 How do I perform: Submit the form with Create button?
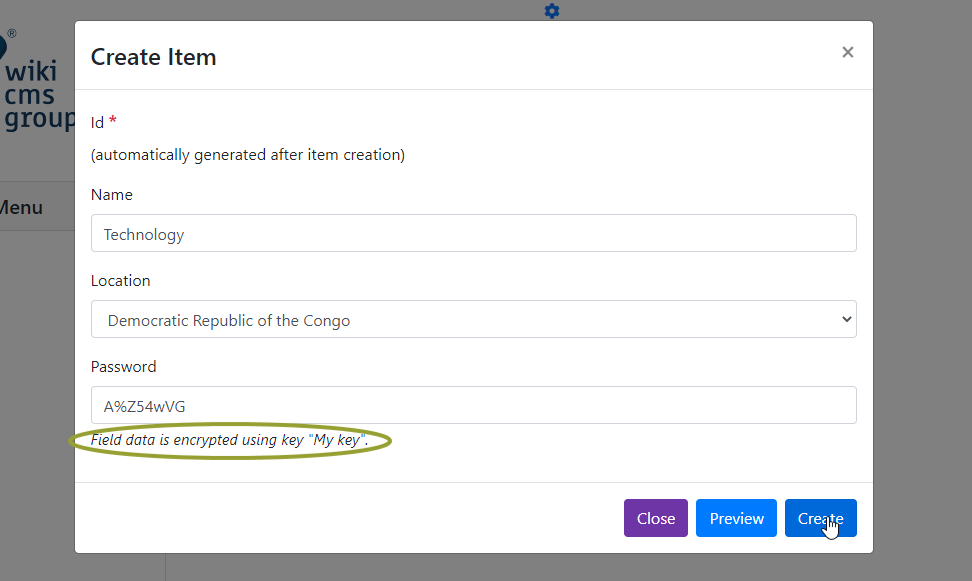[821, 518]
